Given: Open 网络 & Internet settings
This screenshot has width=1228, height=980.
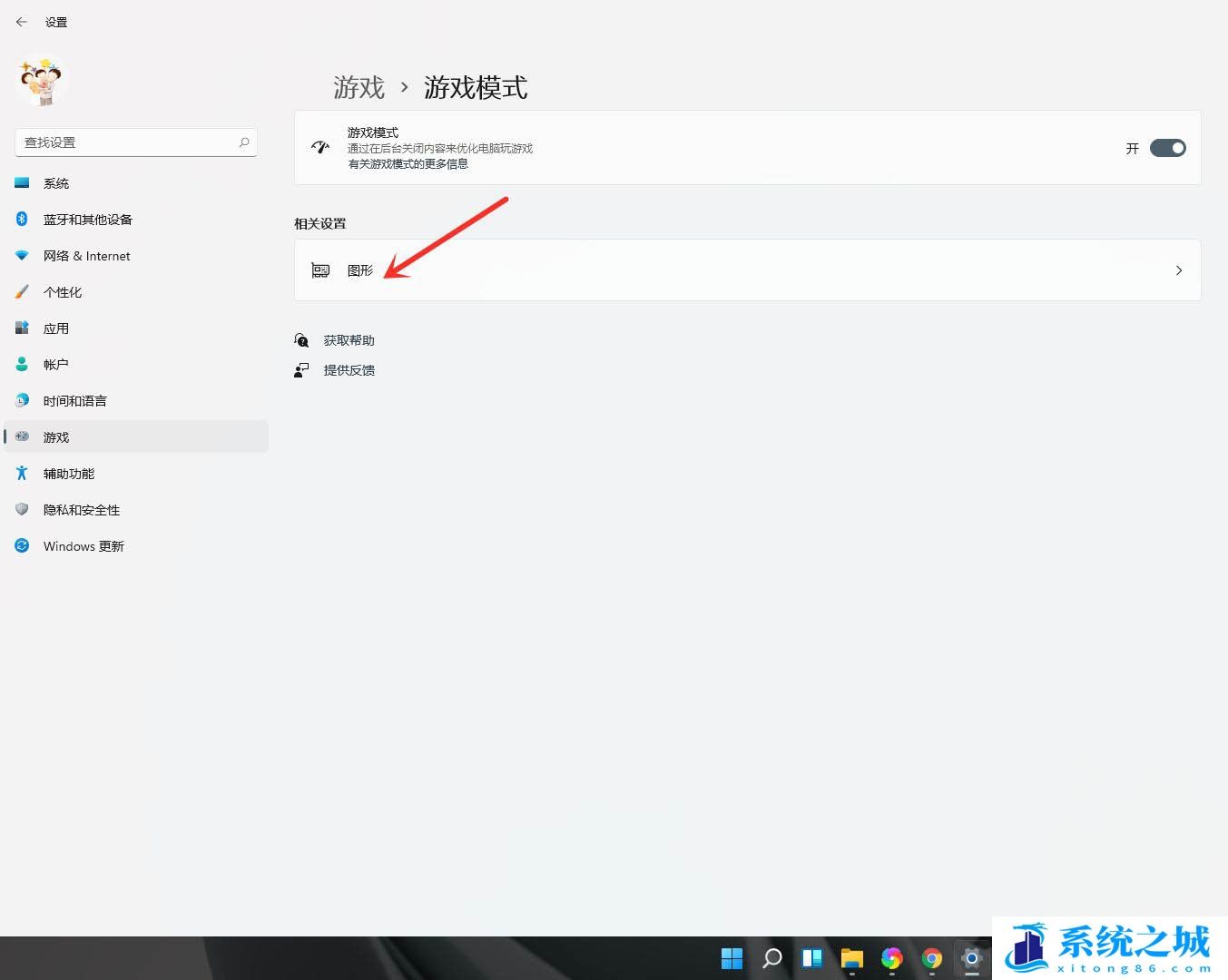Looking at the screenshot, I should (x=86, y=255).
